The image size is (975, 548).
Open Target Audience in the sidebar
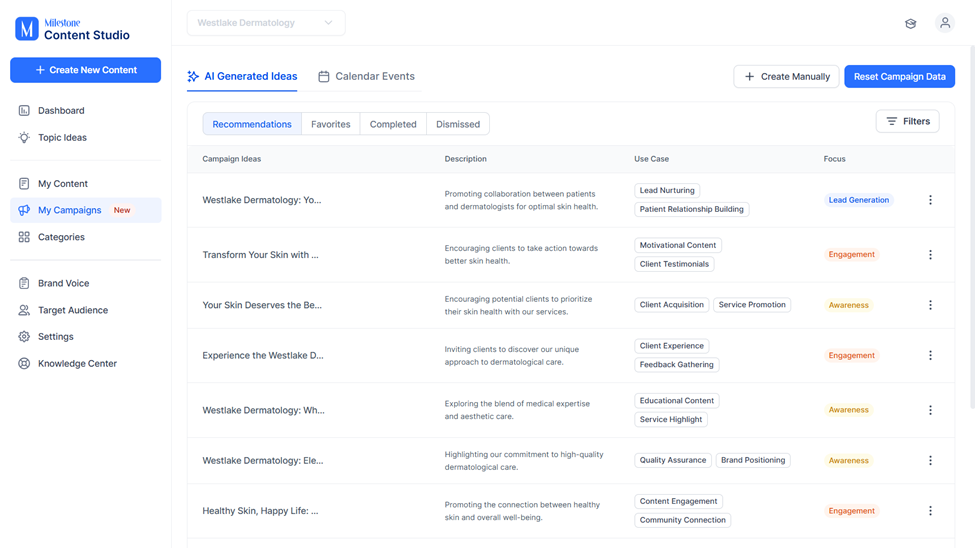tap(85, 310)
